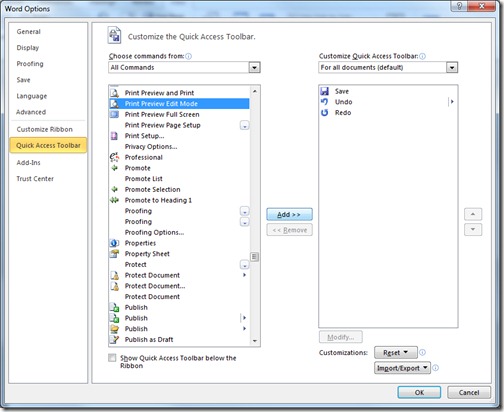Image resolution: width=504 pixels, height=412 pixels.
Task: Expand the Undo submenu arrow
Action: (x=452, y=102)
